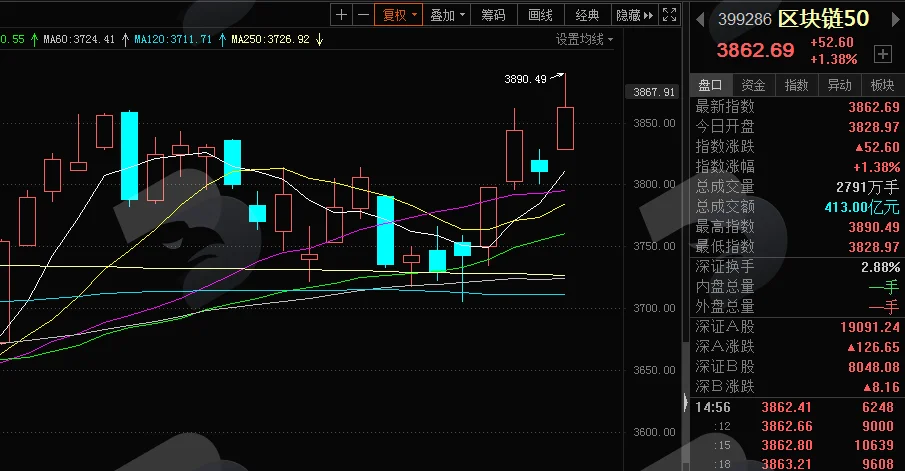This screenshot has height=471, width=905.
Task: Select 画线 drawing tool
Action: 540,15
